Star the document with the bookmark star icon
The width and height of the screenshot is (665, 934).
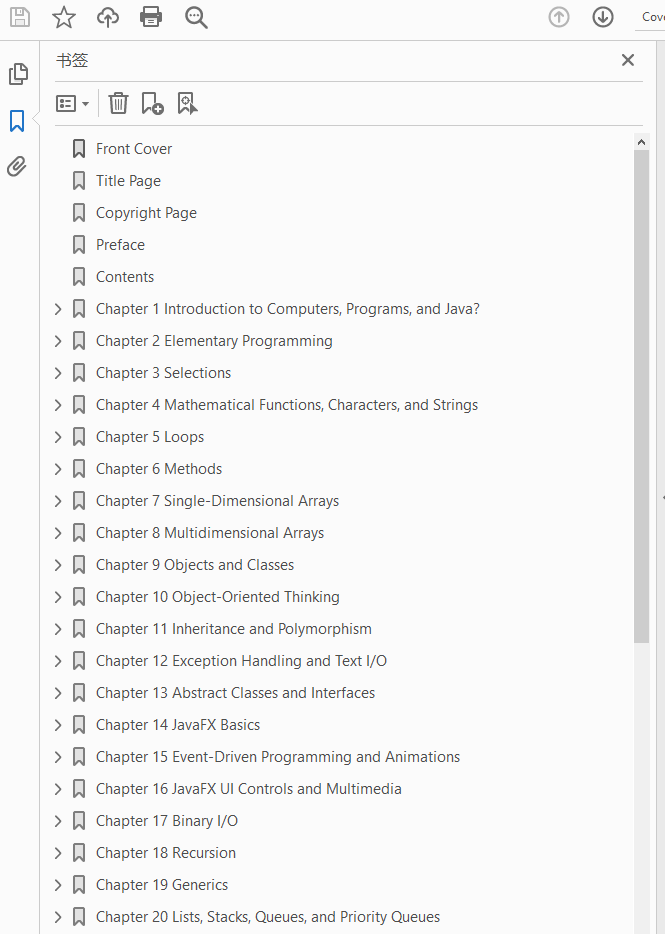click(64, 17)
